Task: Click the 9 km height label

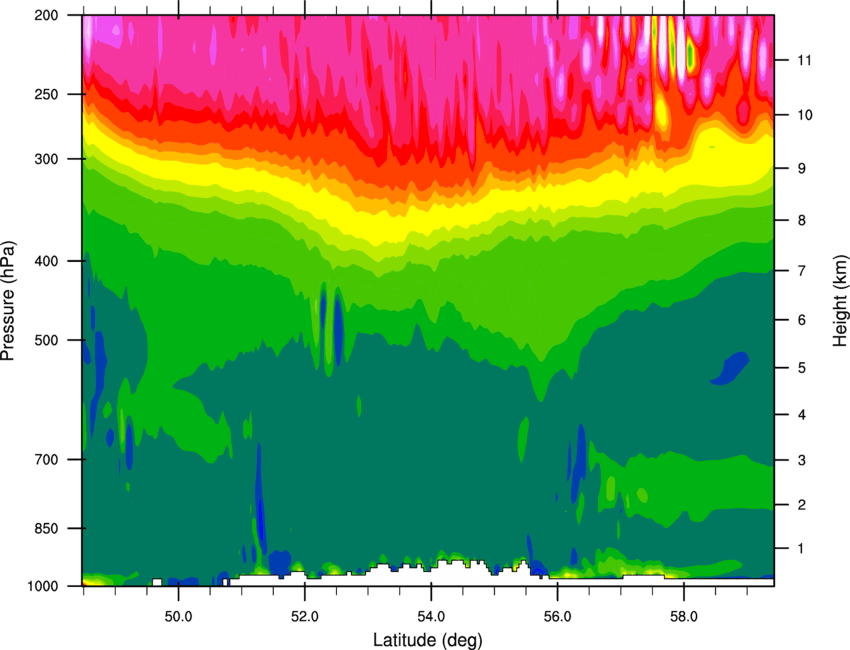Action: [801, 168]
